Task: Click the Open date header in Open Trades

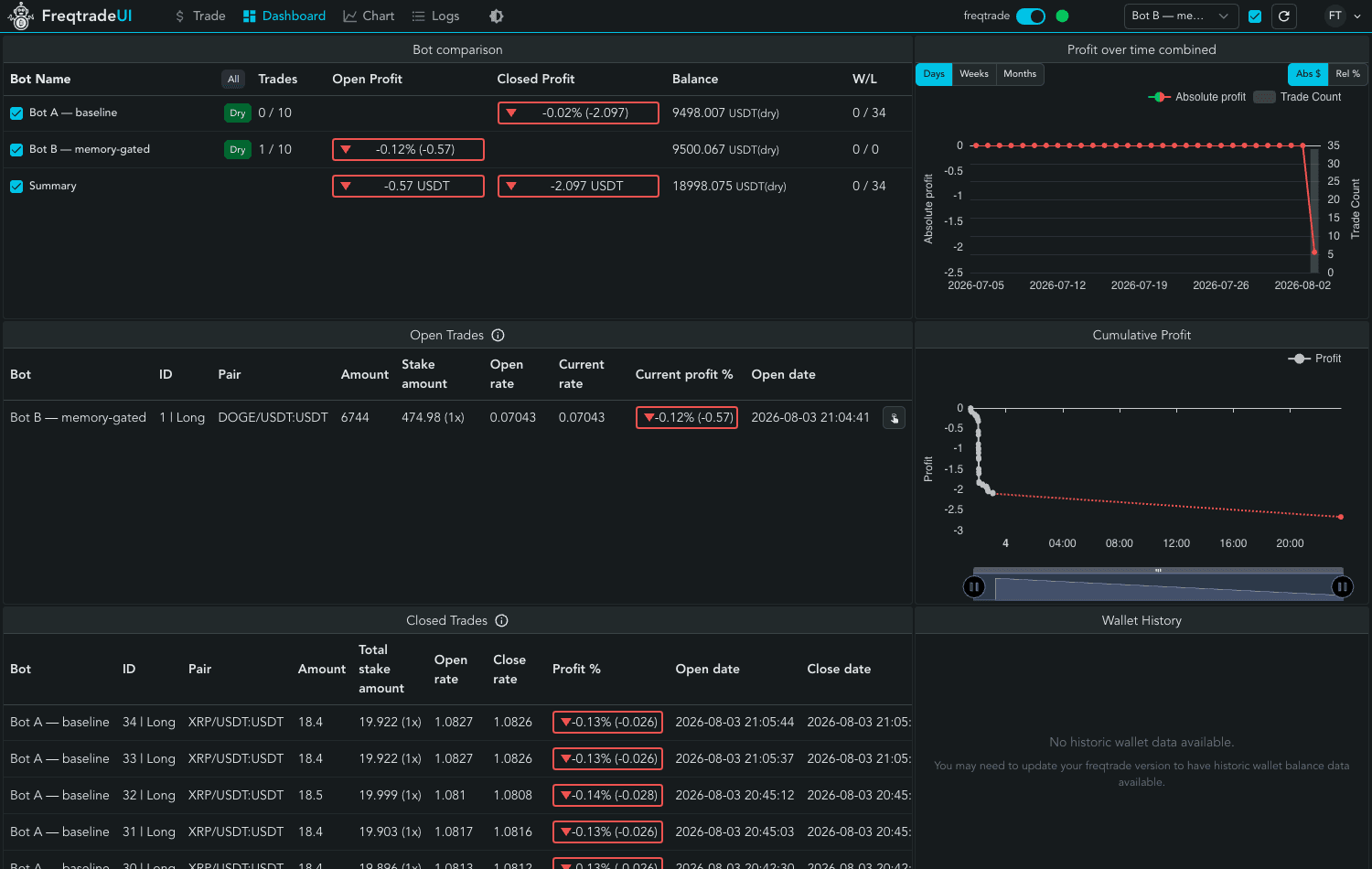Action: point(783,374)
